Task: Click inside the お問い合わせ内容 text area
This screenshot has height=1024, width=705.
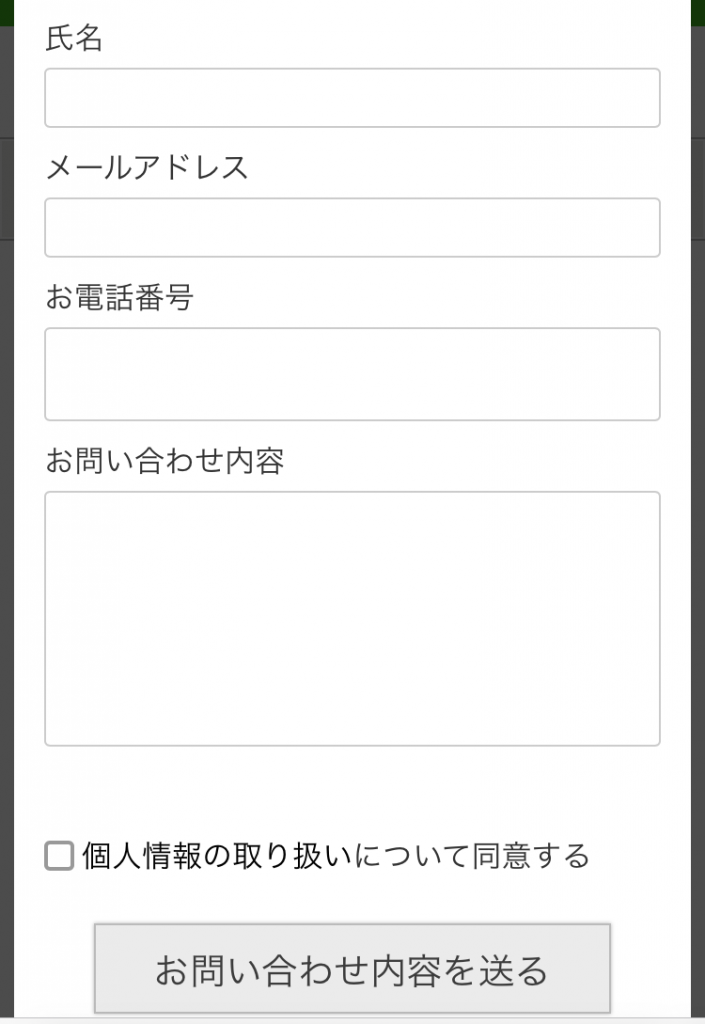Action: (x=352, y=618)
